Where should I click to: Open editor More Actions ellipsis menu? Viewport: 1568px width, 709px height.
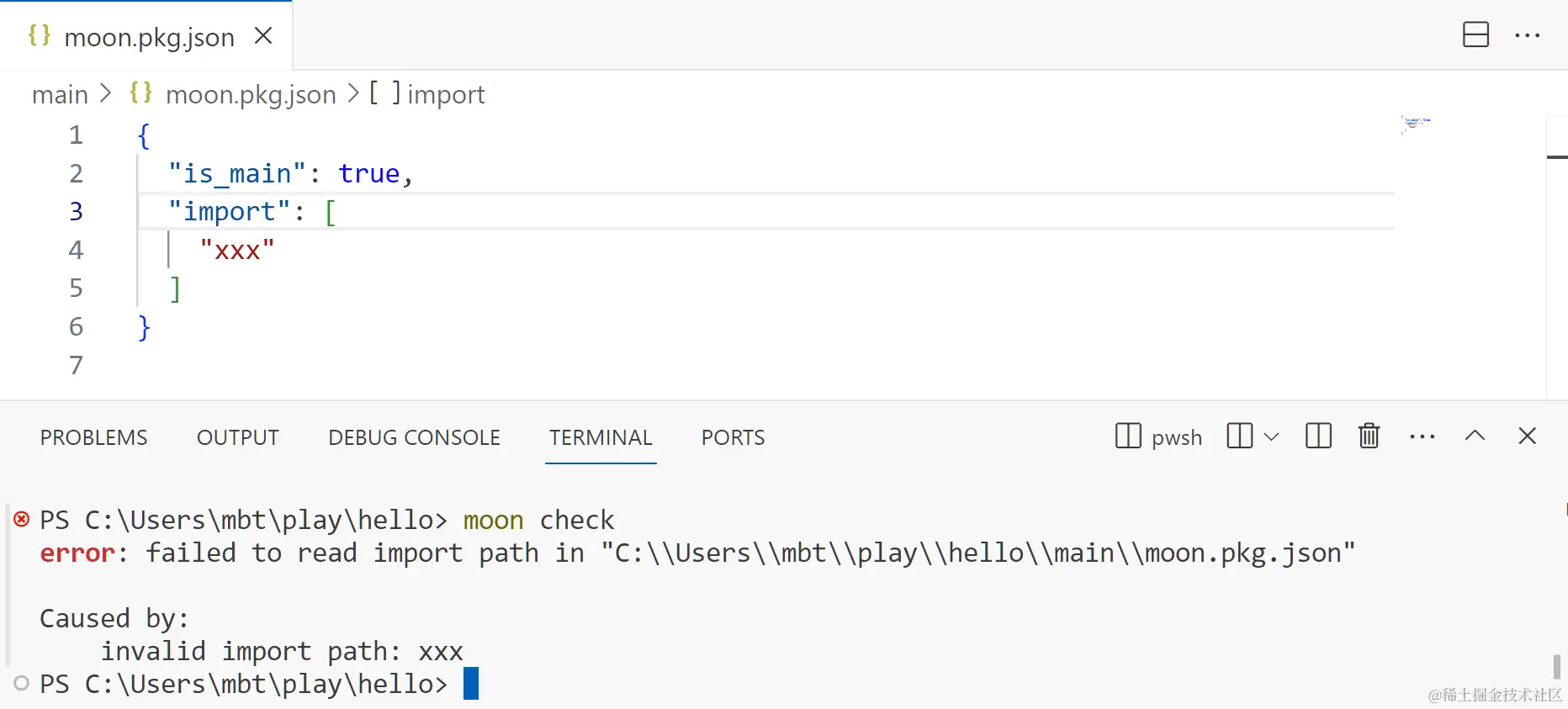pyautogui.click(x=1527, y=35)
